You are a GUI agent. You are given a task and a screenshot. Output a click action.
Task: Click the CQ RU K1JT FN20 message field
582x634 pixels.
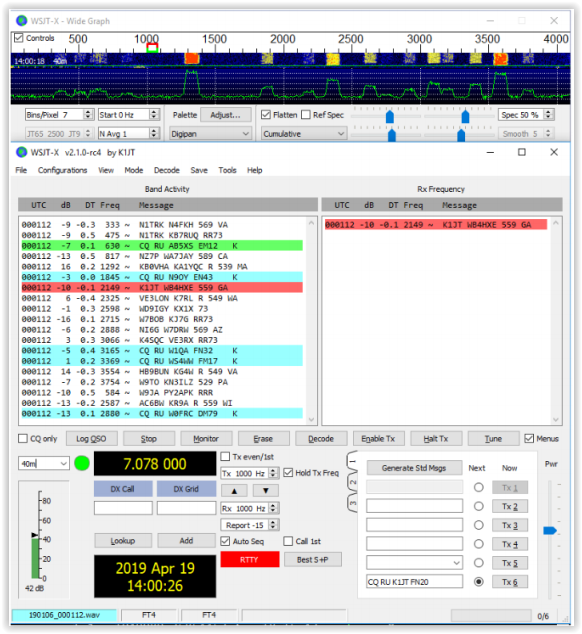click(415, 582)
